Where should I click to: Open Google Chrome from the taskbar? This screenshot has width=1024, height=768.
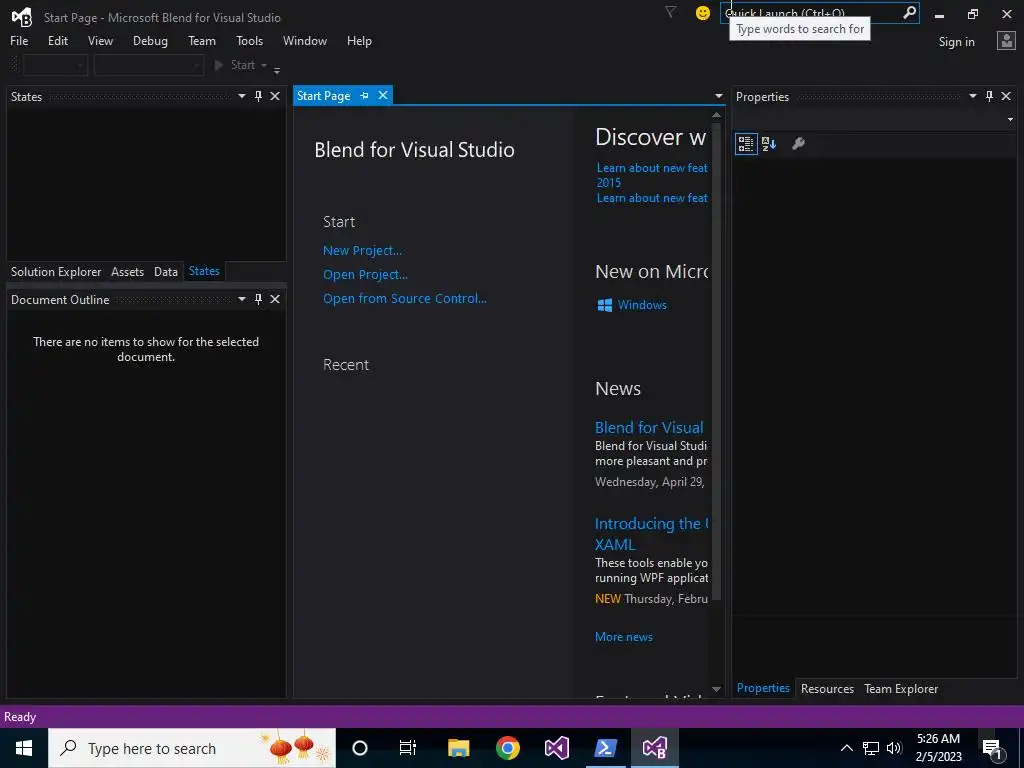point(507,748)
